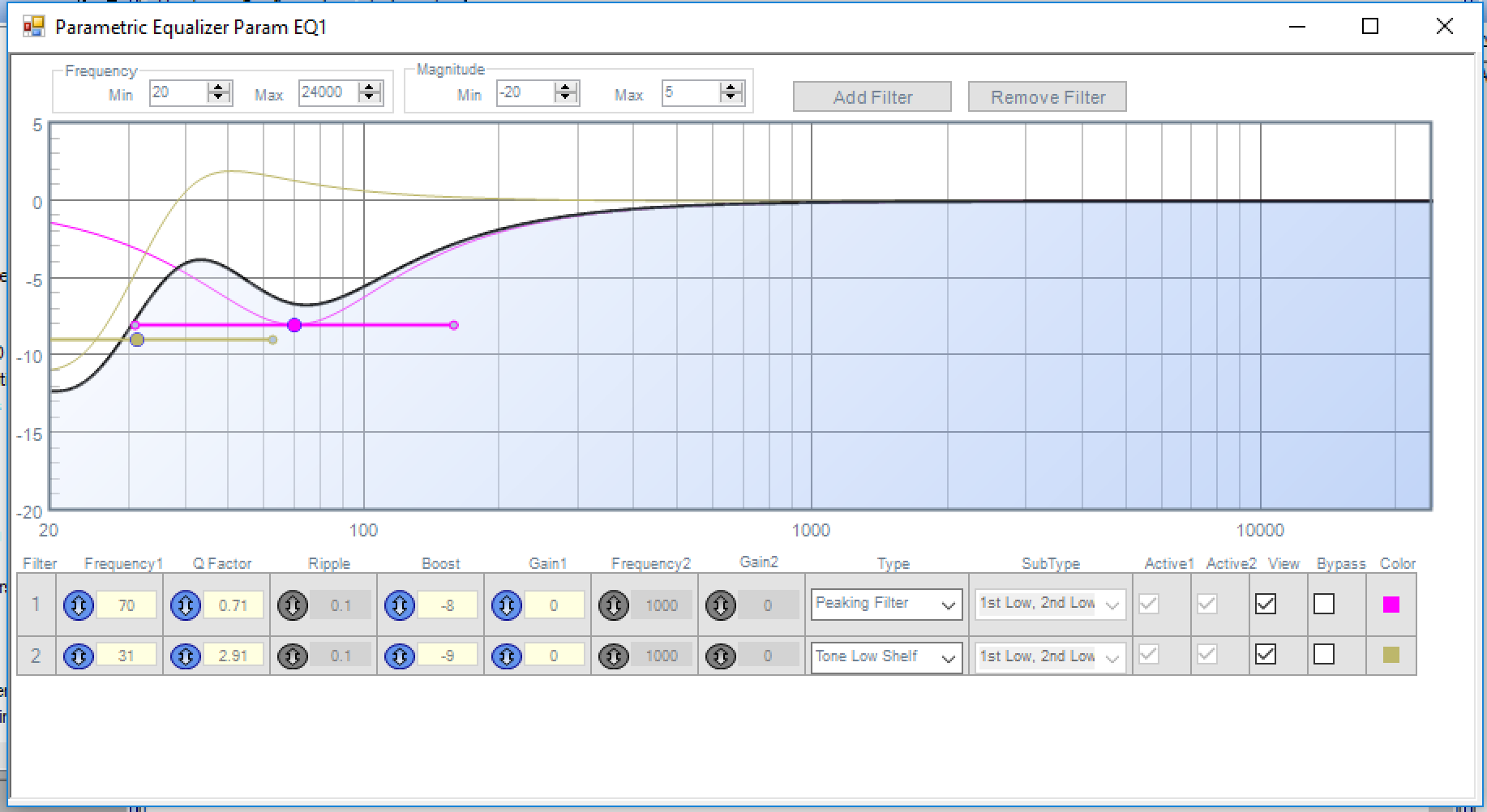Click the Magnitude Min field showing -20
This screenshot has width=1487, height=812.
point(527,92)
